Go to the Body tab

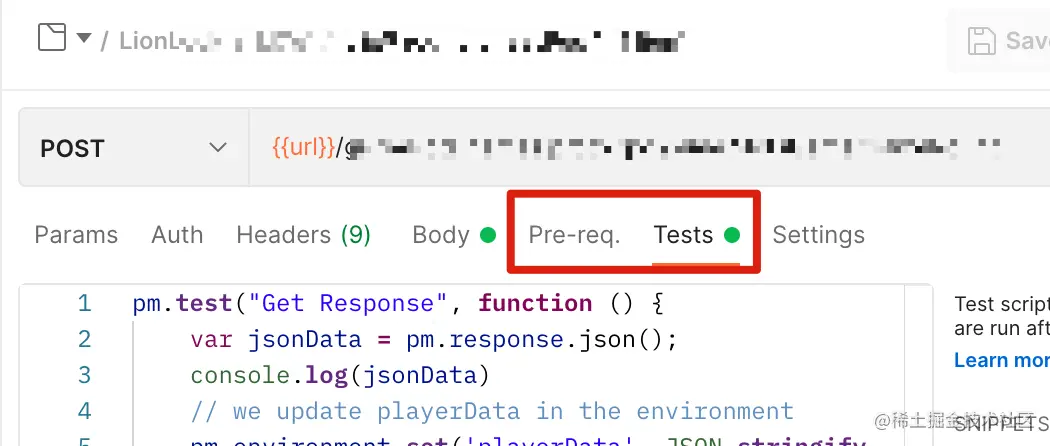(x=441, y=235)
